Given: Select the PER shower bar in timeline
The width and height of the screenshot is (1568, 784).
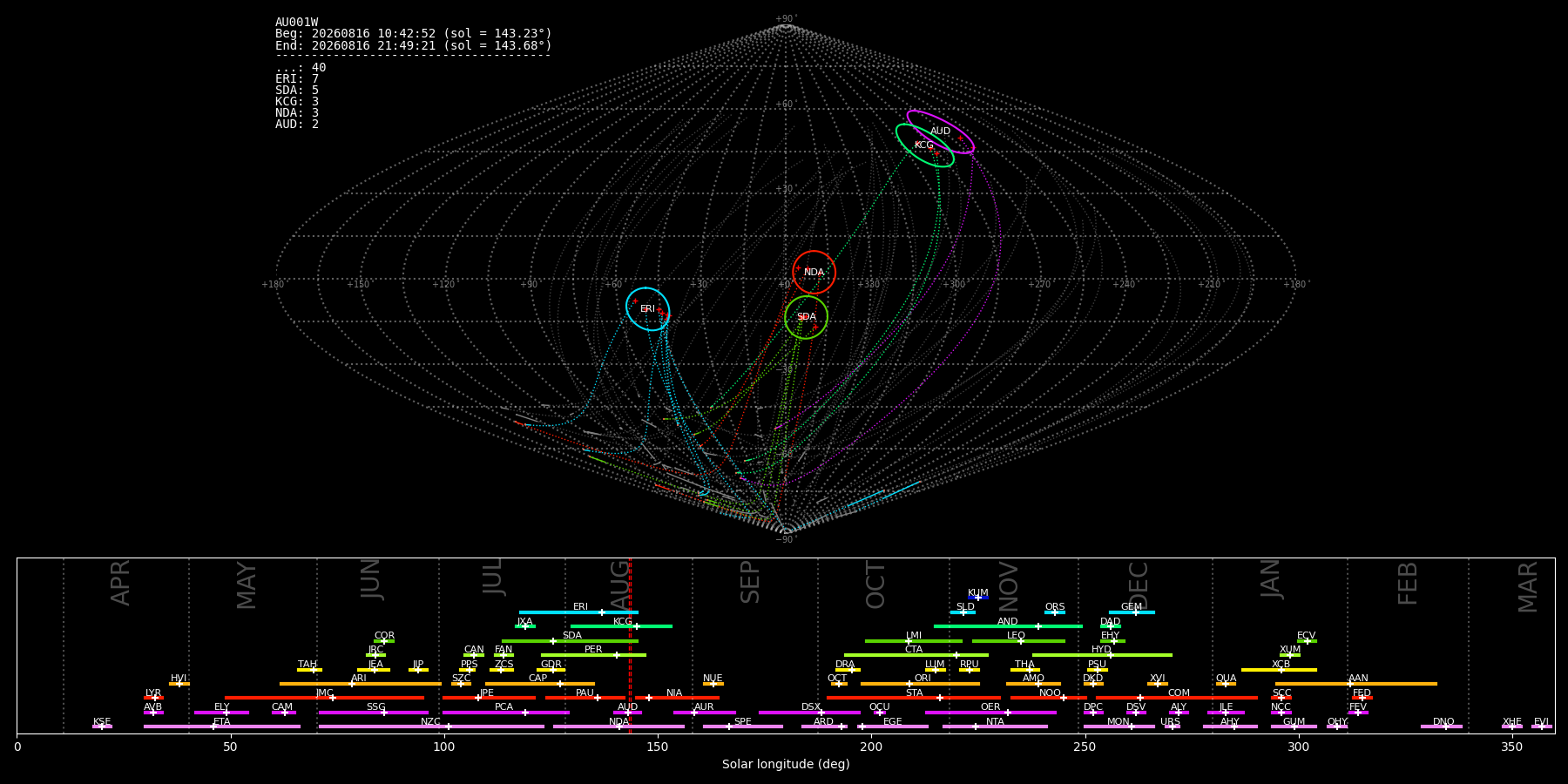Looking at the screenshot, I should [x=593, y=655].
